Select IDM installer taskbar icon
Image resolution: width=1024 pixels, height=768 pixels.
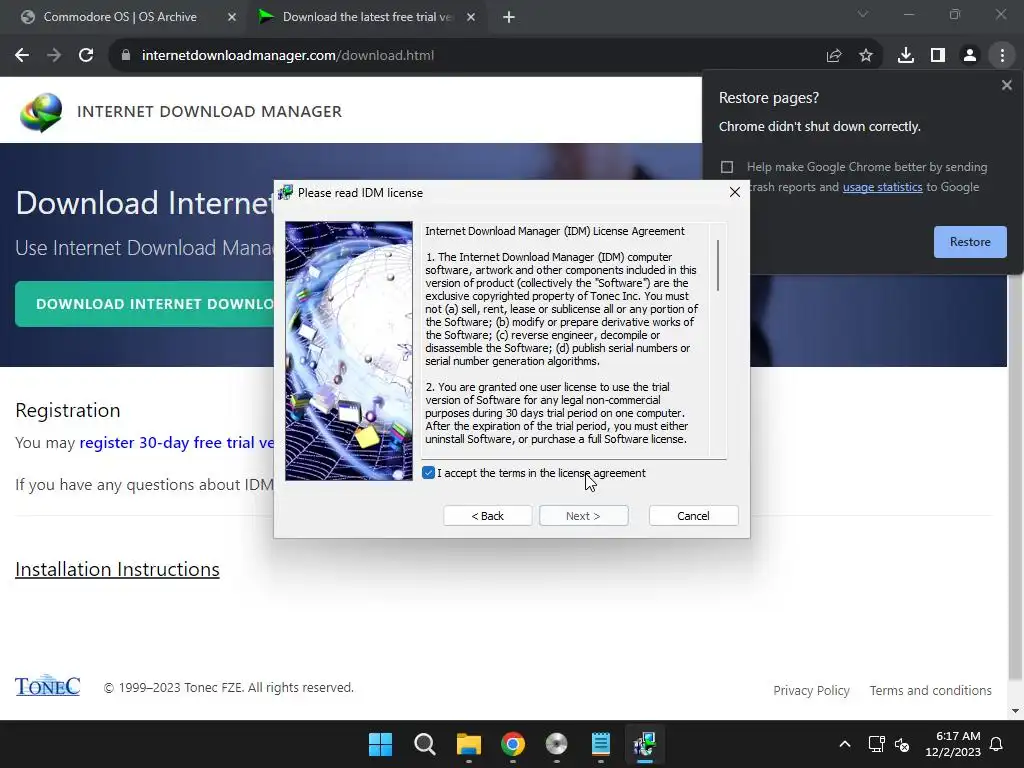645,744
